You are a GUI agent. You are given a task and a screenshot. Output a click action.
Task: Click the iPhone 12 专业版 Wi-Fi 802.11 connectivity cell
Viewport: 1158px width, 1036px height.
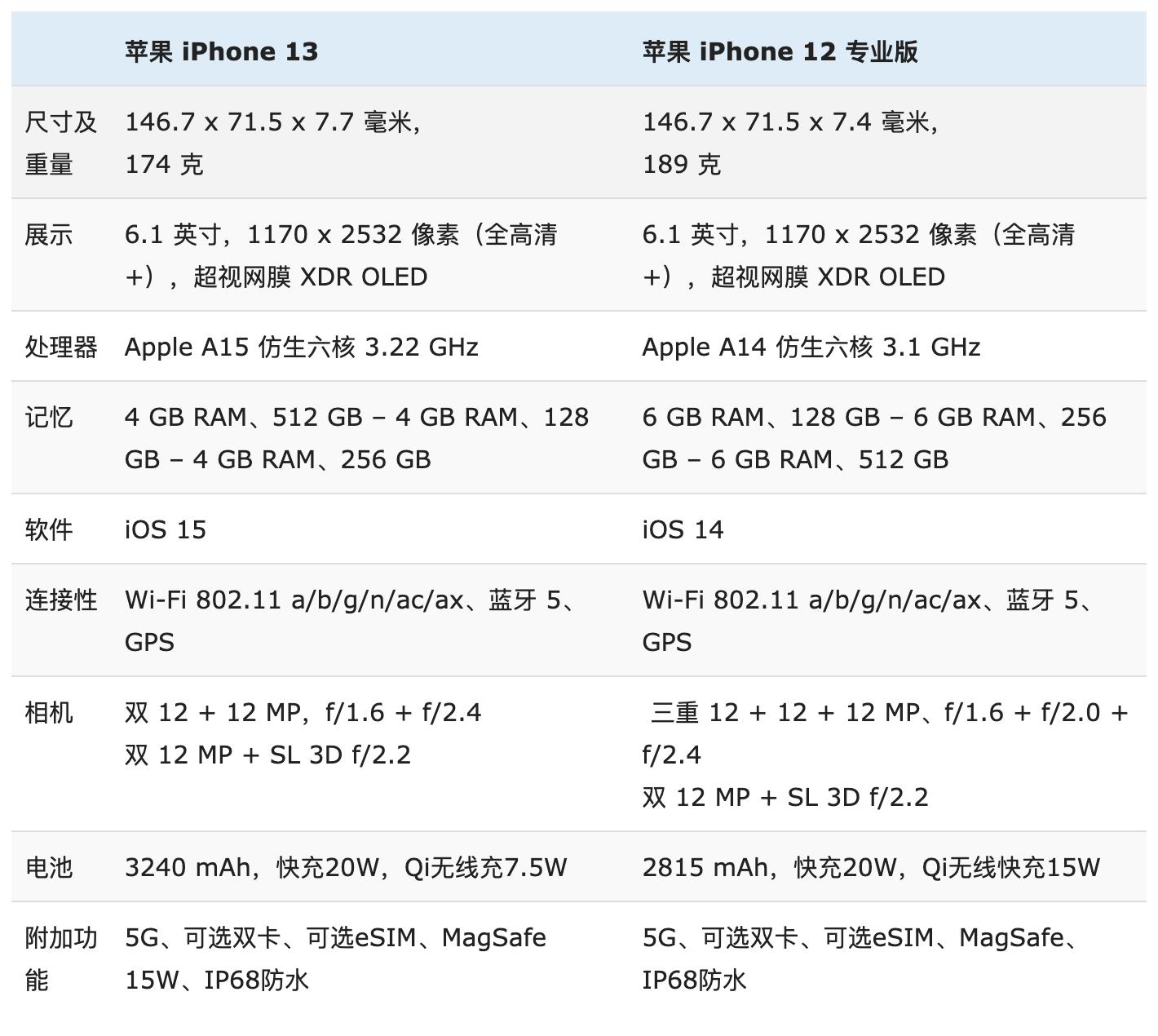[x=869, y=621]
